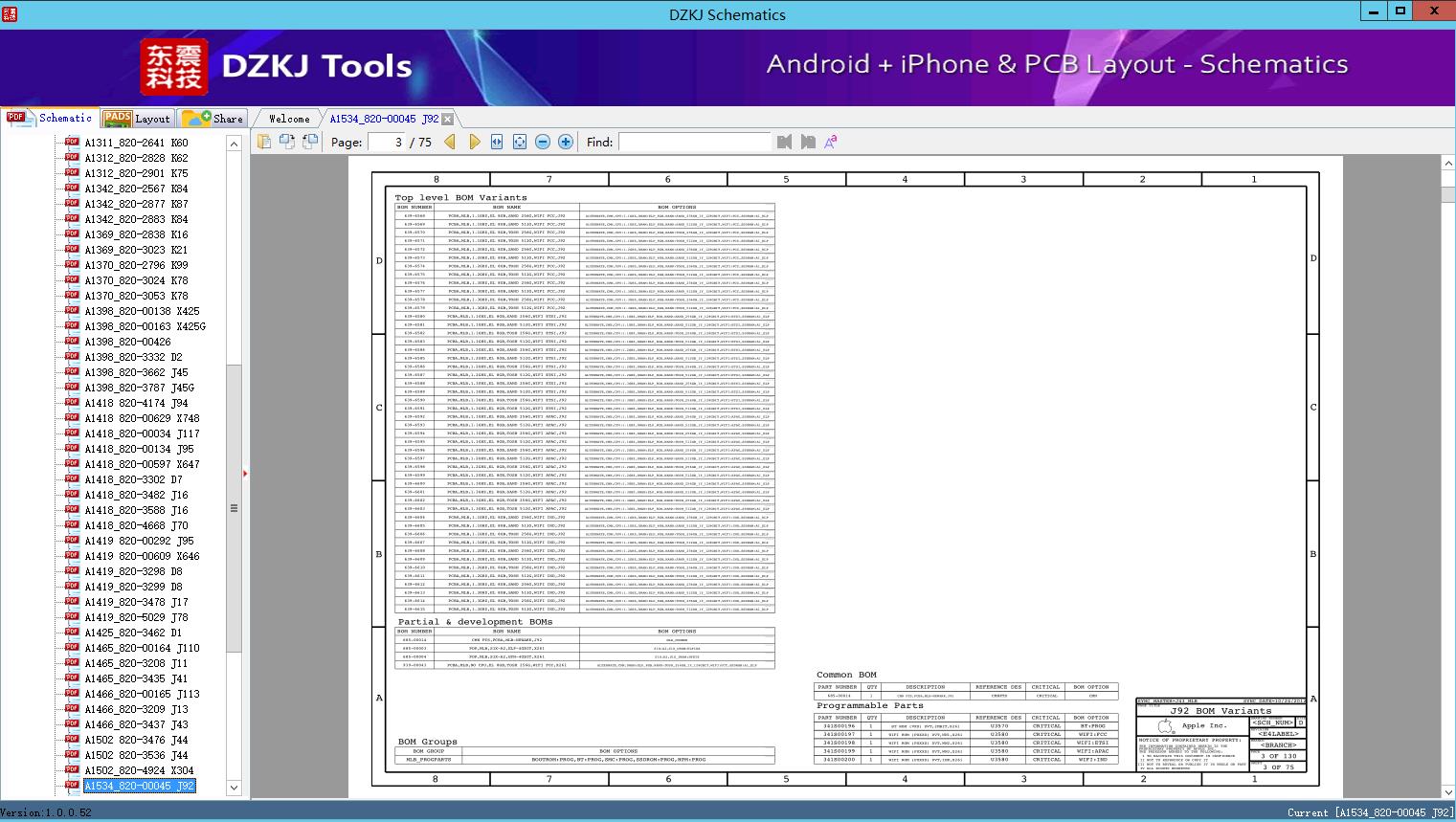
Task: Select the A1534_820-00045 J92 document tab
Action: click(x=384, y=119)
